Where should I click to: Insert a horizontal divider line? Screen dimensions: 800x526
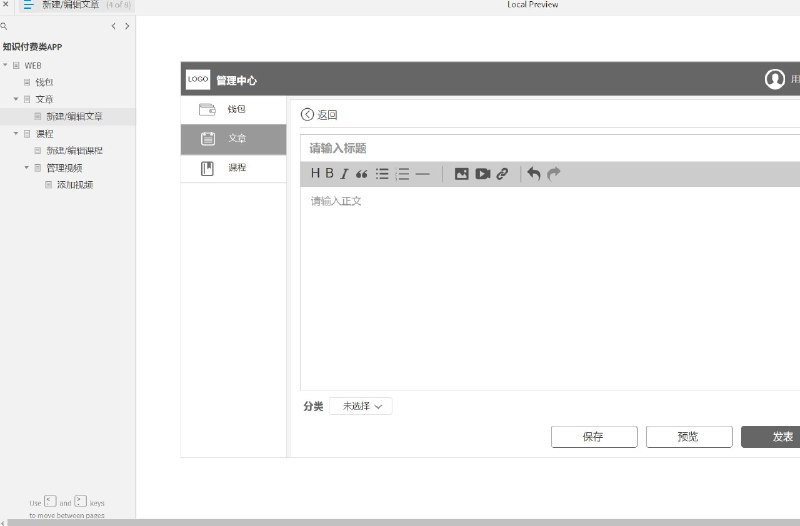[422, 174]
